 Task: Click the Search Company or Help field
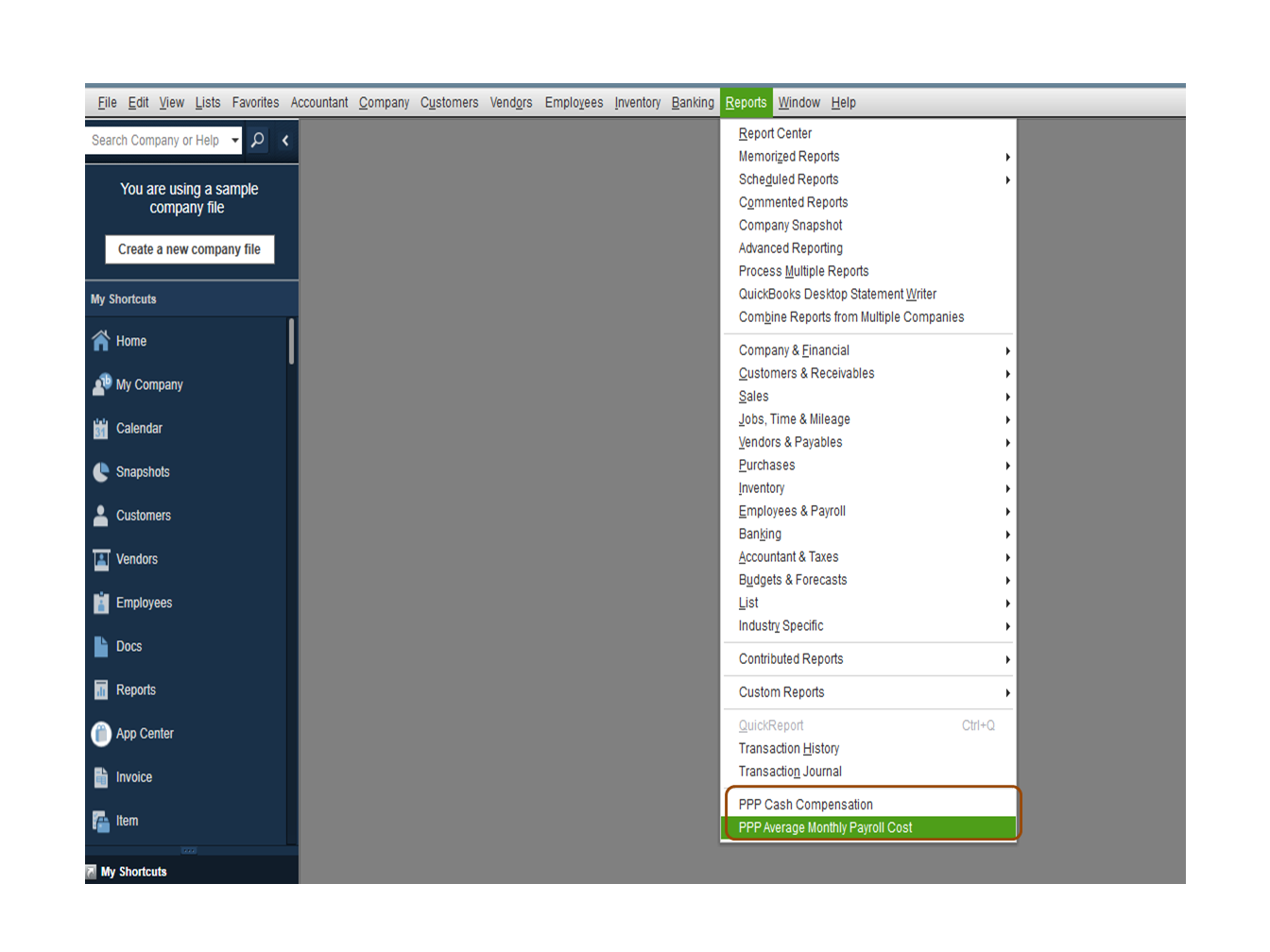(157, 140)
